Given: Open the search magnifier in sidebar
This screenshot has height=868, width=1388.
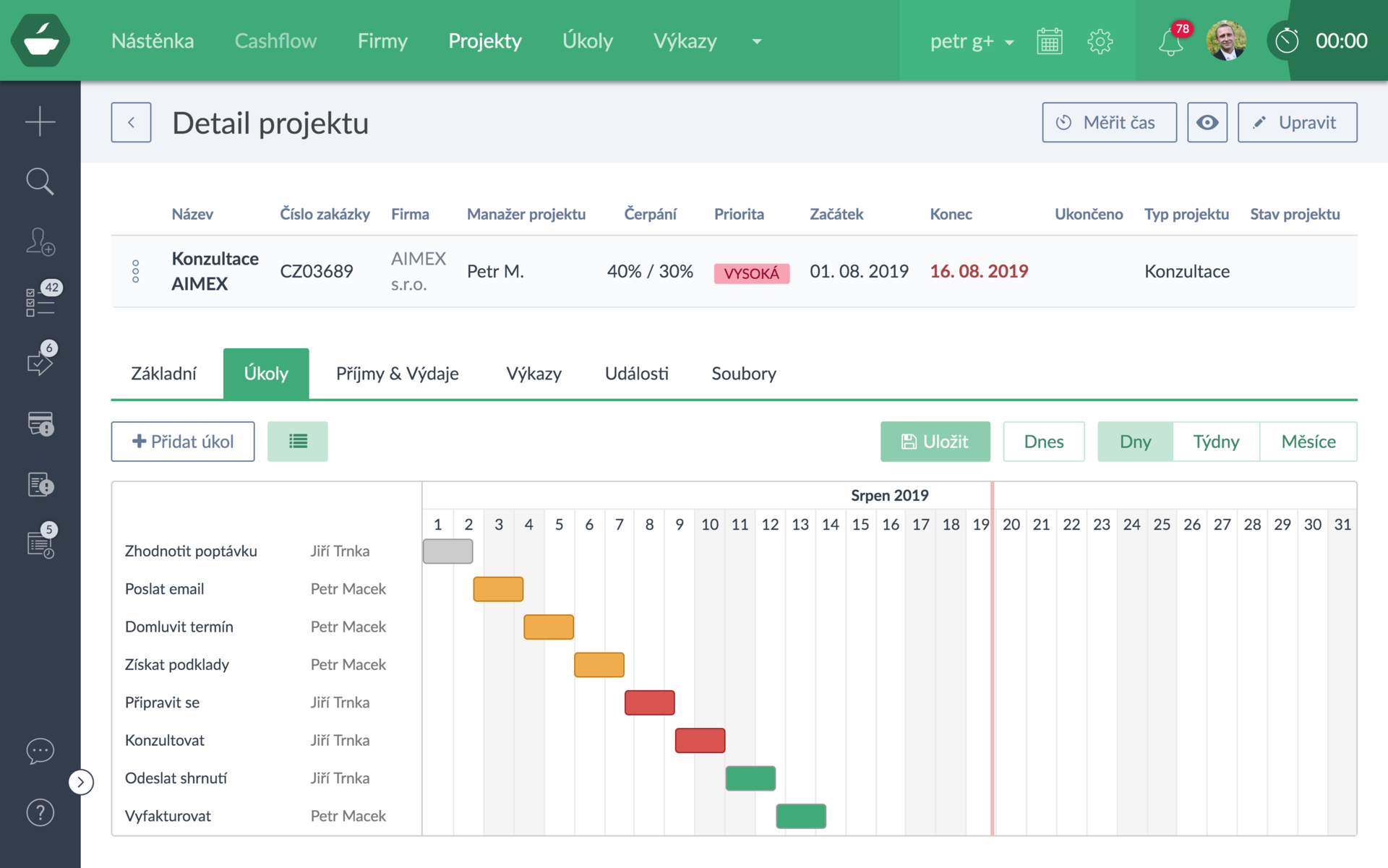Looking at the screenshot, I should tap(40, 181).
